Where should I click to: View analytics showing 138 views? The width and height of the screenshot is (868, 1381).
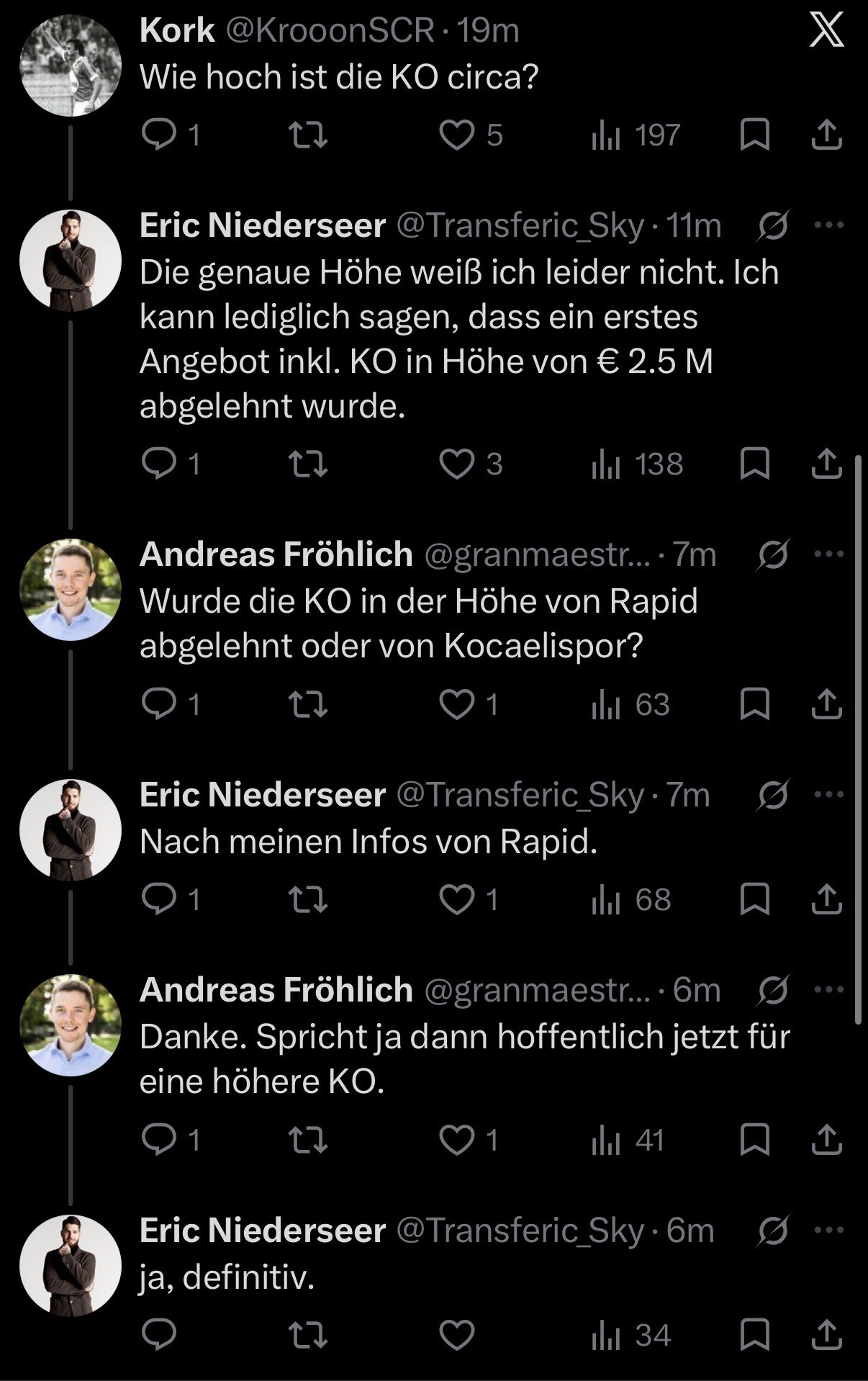[636, 464]
